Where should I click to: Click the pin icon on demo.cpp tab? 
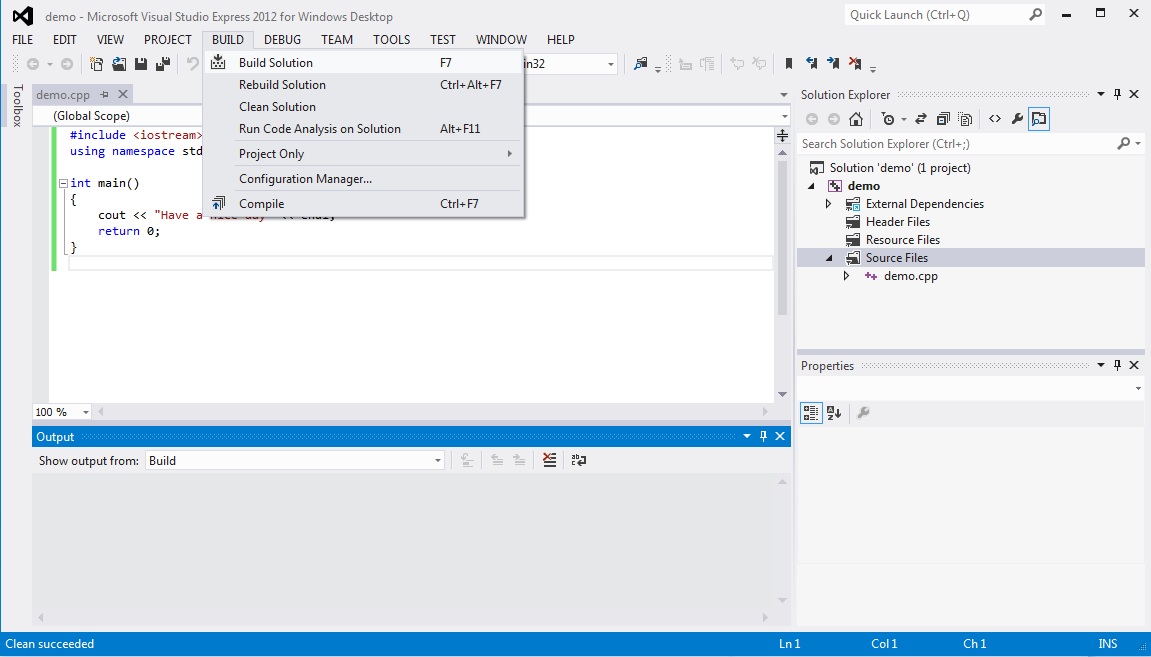point(104,94)
